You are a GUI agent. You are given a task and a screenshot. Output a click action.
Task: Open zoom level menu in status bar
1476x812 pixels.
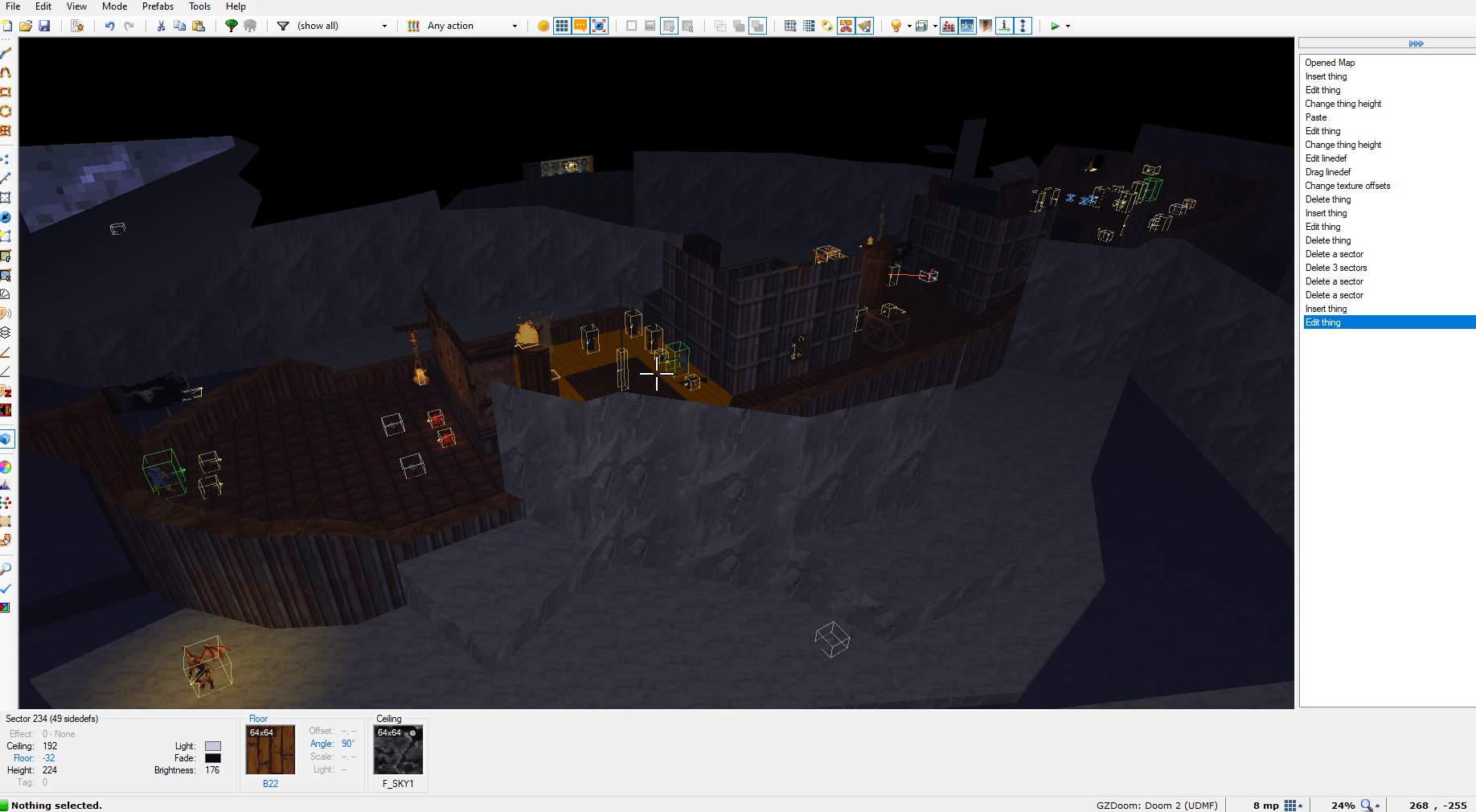[x=1370, y=805]
